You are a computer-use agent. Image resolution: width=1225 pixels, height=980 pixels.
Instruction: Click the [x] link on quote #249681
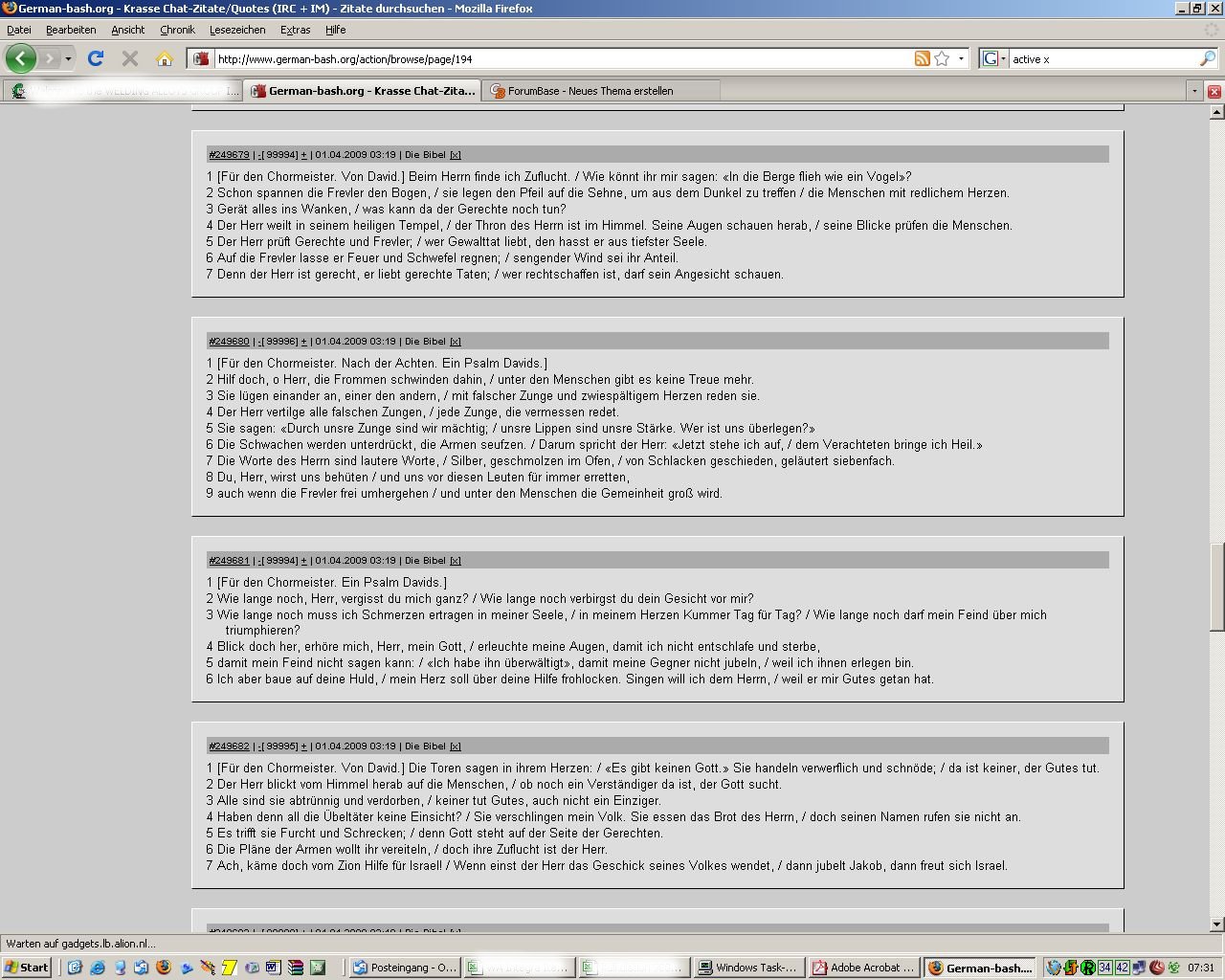(x=456, y=561)
